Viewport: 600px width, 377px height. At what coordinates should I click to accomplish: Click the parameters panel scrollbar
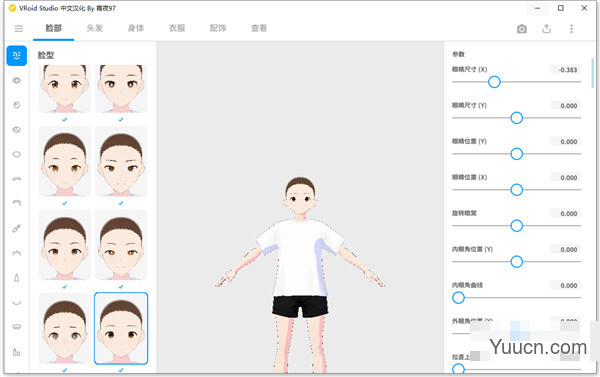[593, 73]
